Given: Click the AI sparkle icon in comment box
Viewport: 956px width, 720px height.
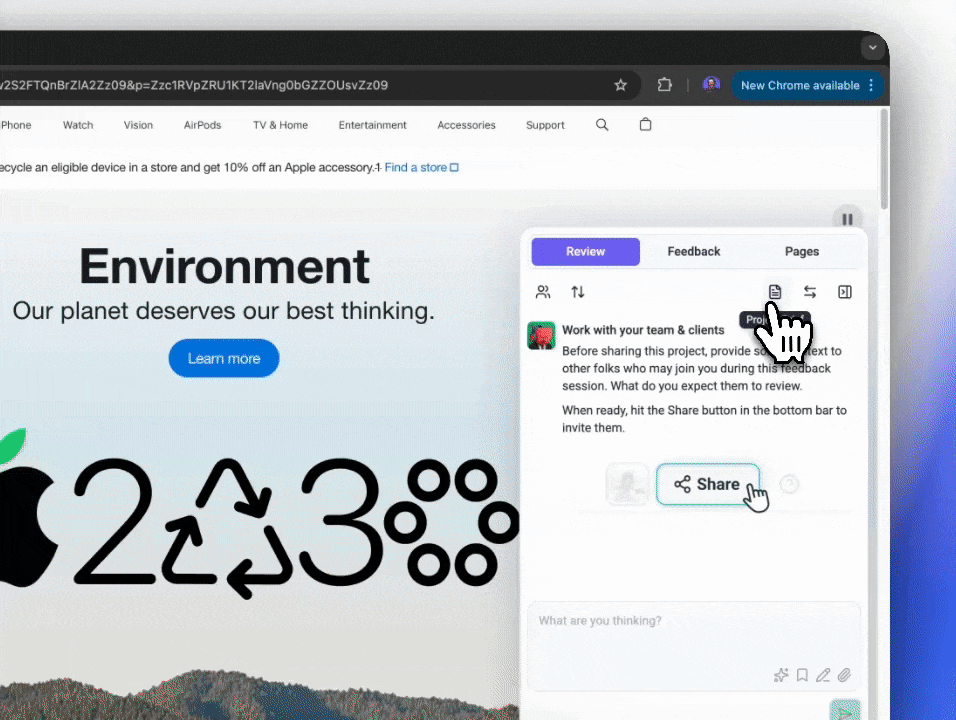Looking at the screenshot, I should tap(781, 675).
